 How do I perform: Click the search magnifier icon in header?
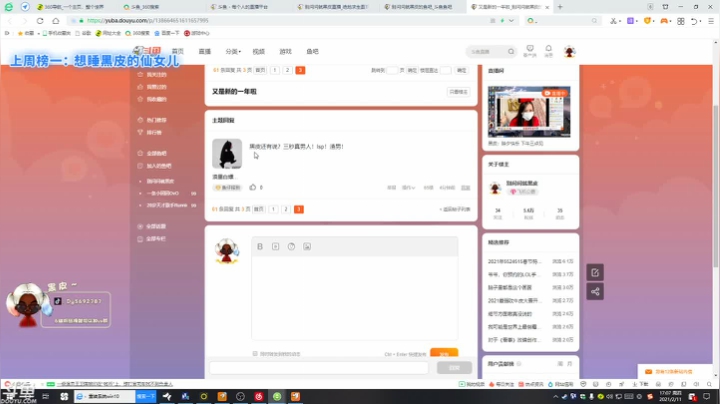(511, 51)
